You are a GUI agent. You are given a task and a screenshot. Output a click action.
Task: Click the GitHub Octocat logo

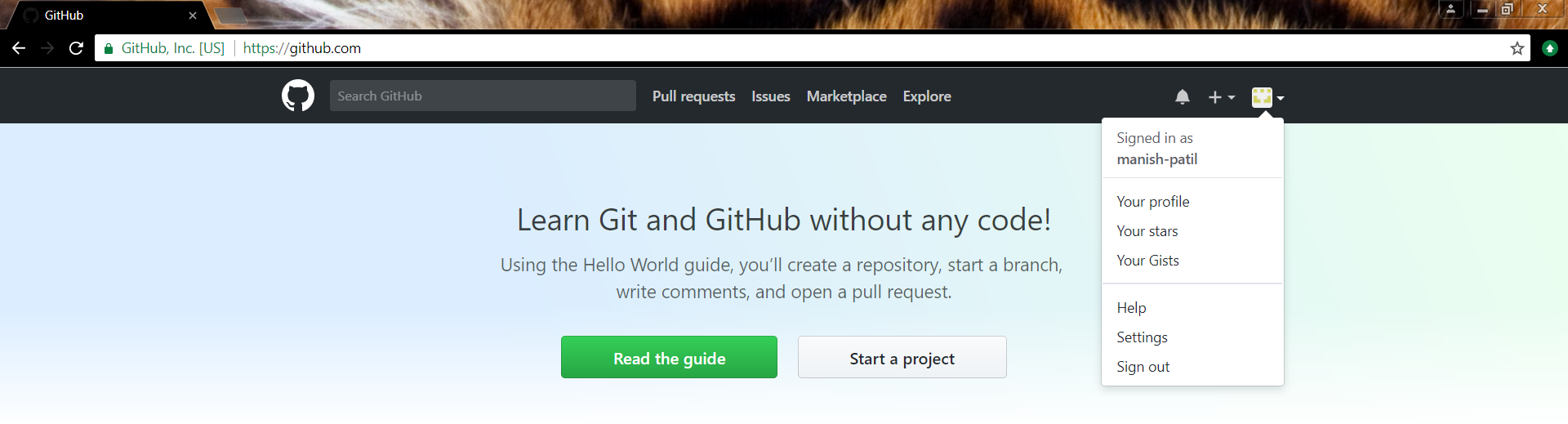(298, 96)
